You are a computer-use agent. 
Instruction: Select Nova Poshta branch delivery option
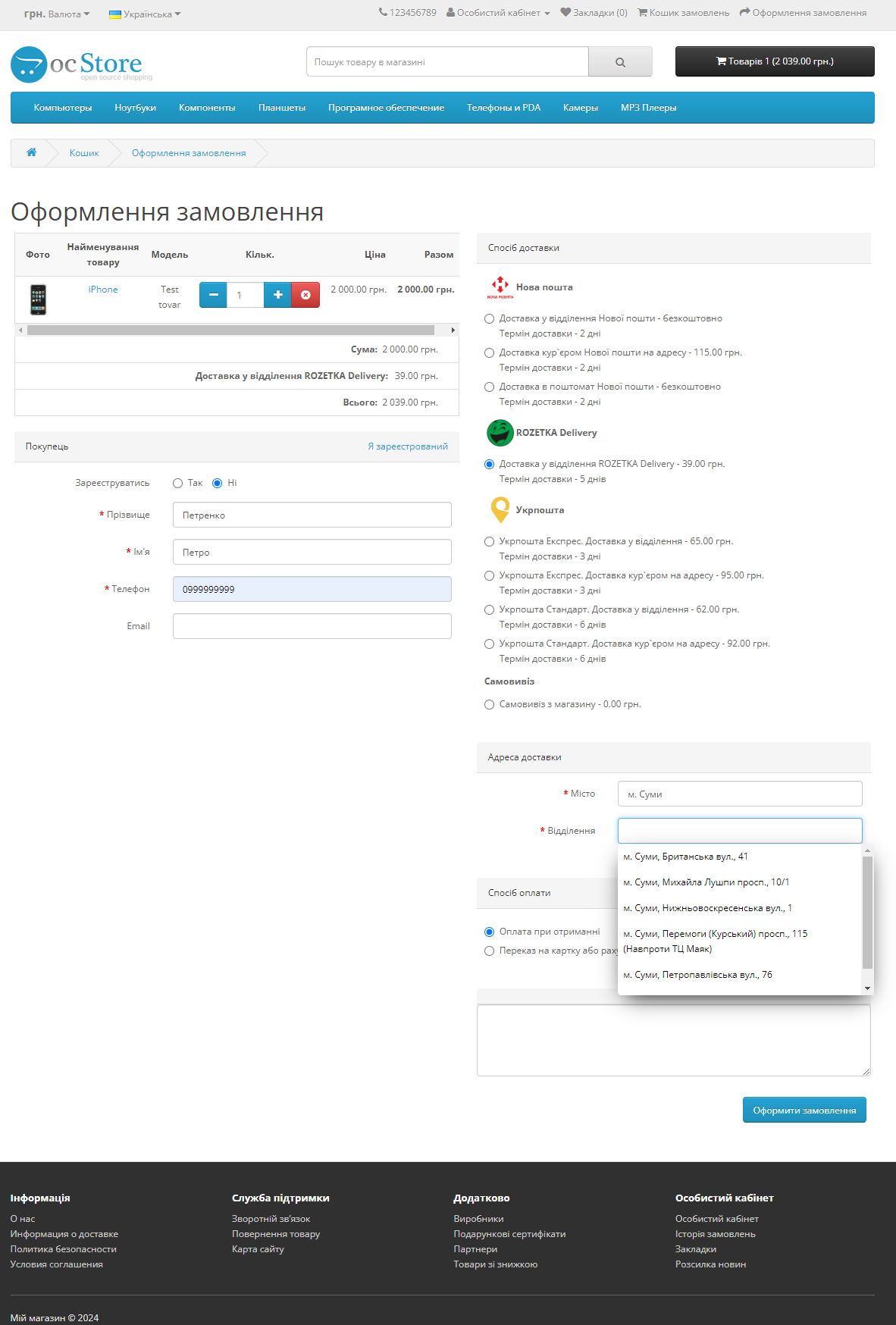pyautogui.click(x=490, y=318)
